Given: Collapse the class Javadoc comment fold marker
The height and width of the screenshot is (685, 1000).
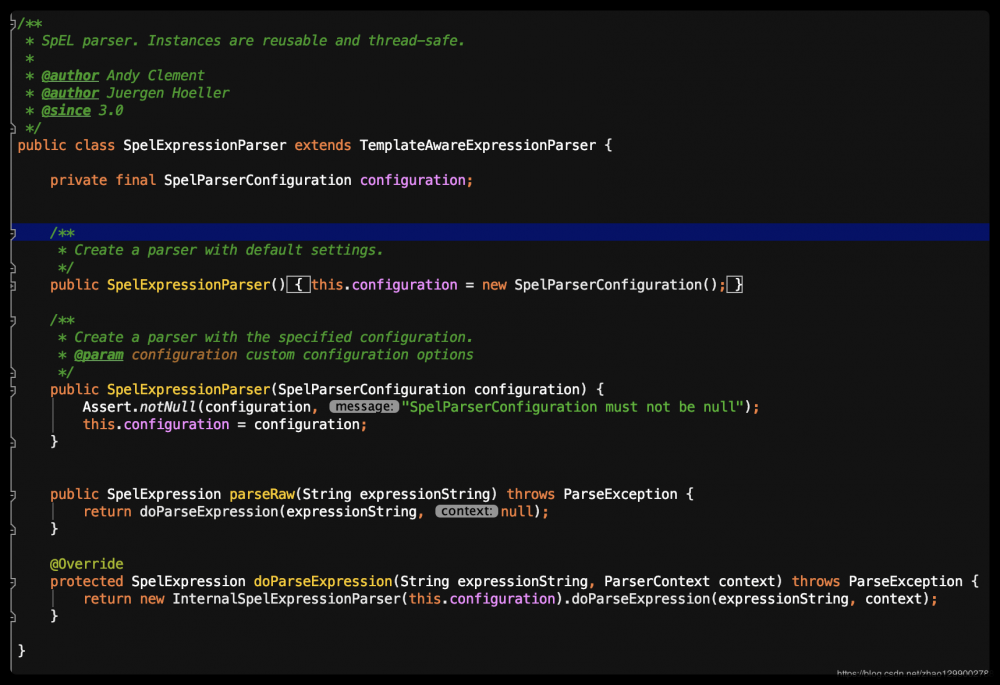Looking at the screenshot, I should coord(13,22).
